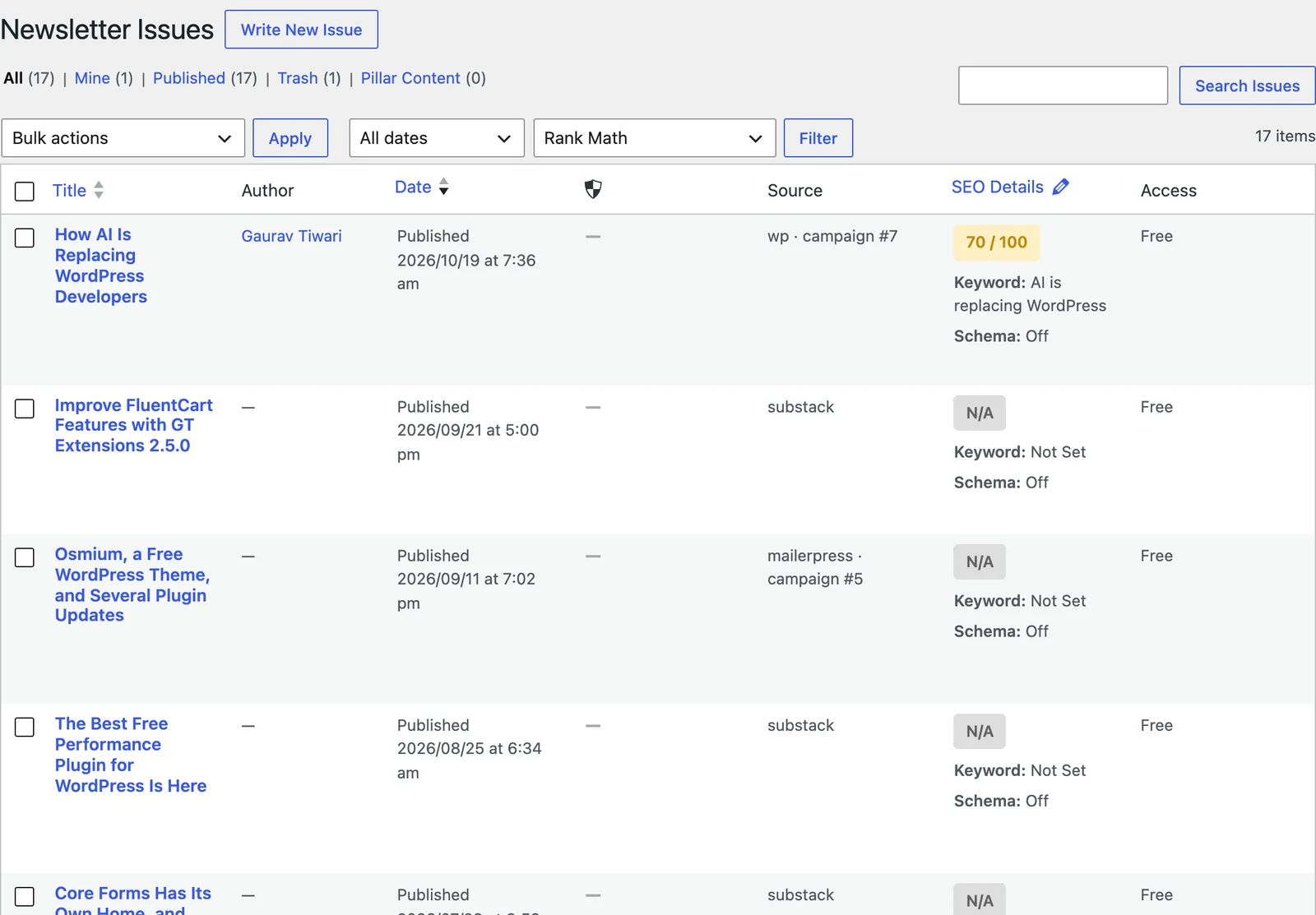Open the Rank Math filter dropdown
1316x915 pixels.
click(x=655, y=138)
